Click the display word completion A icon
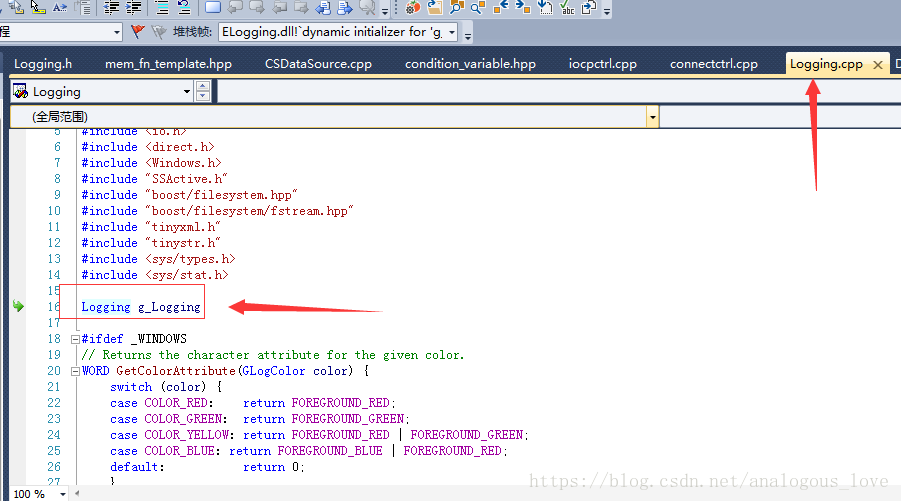 click(60, 7)
